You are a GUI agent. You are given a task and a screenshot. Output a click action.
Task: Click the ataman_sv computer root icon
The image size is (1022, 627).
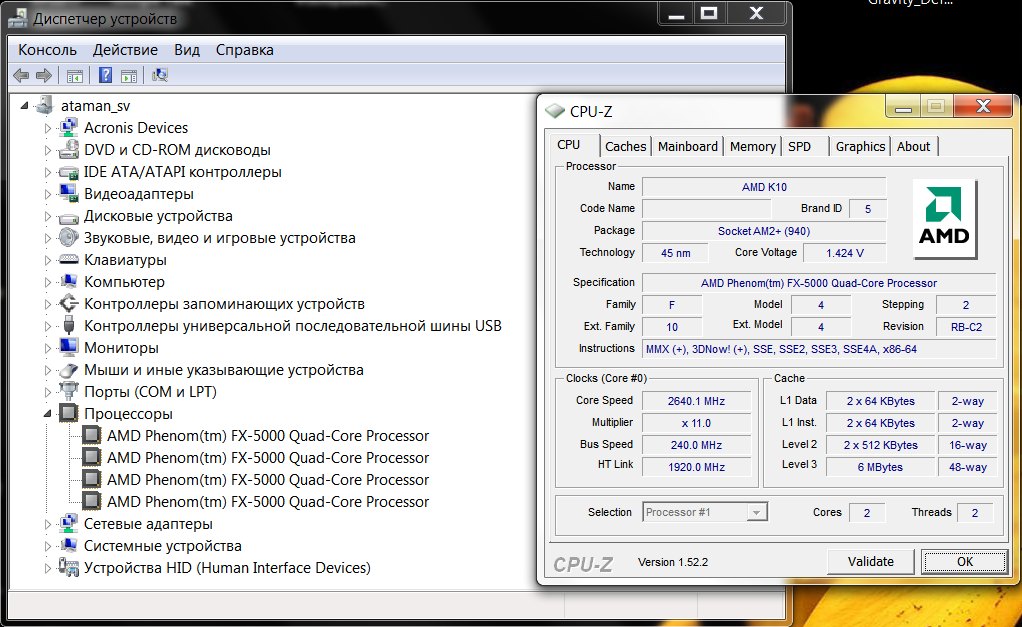(x=45, y=105)
